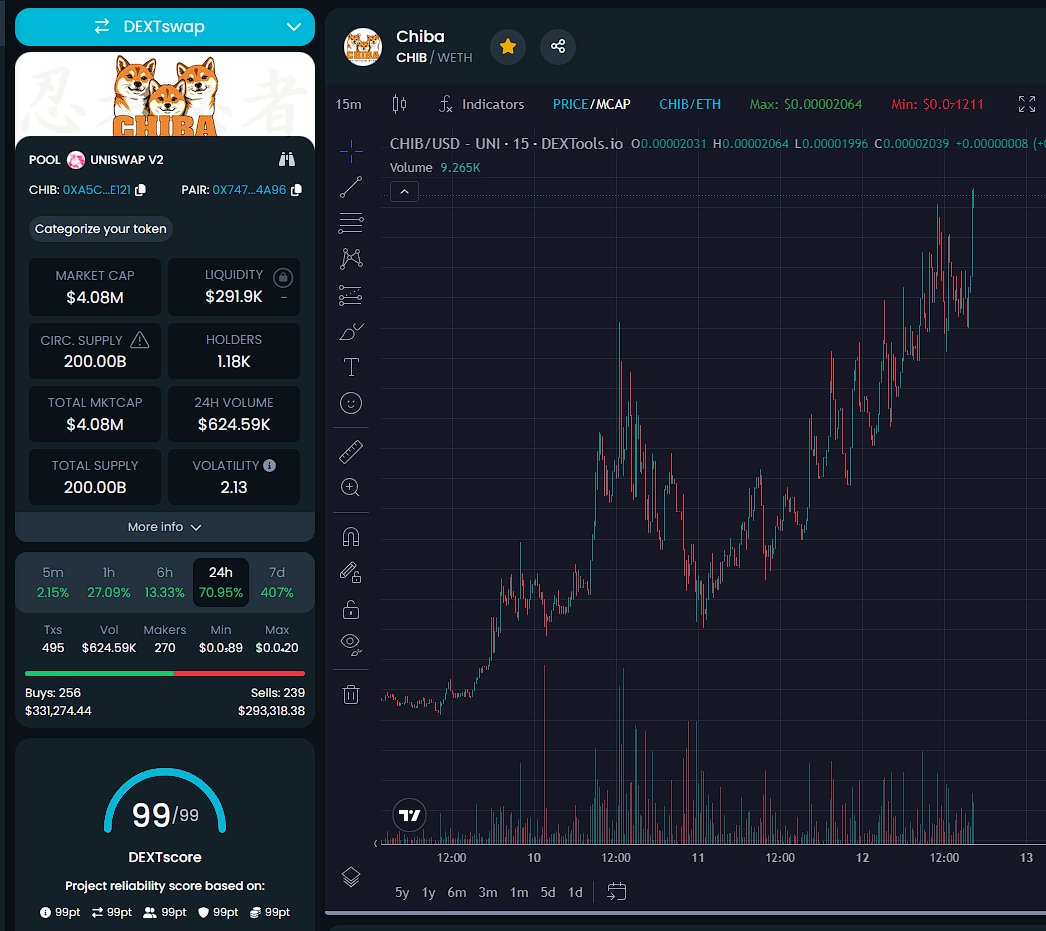Click the Uniswap pool logo
The image size is (1046, 931).
(76, 159)
